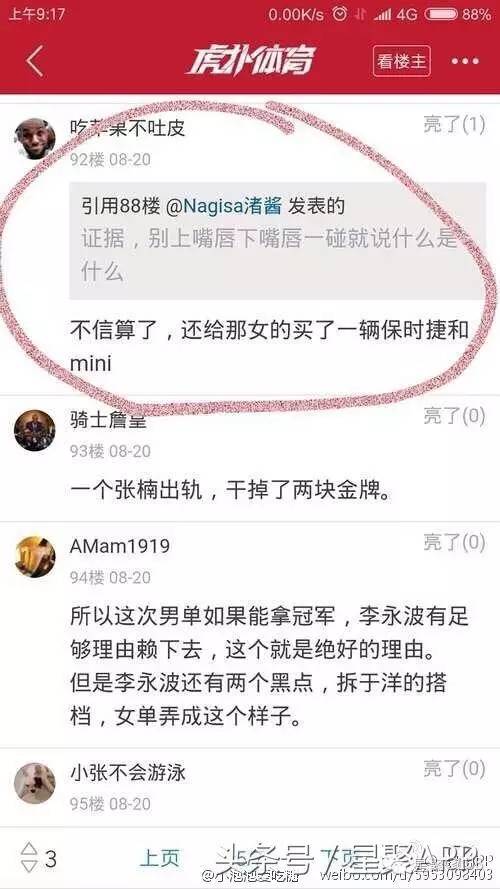500x889 pixels.
Task: Open @Nagisa渚酱 mention link
Action: pos(223,206)
